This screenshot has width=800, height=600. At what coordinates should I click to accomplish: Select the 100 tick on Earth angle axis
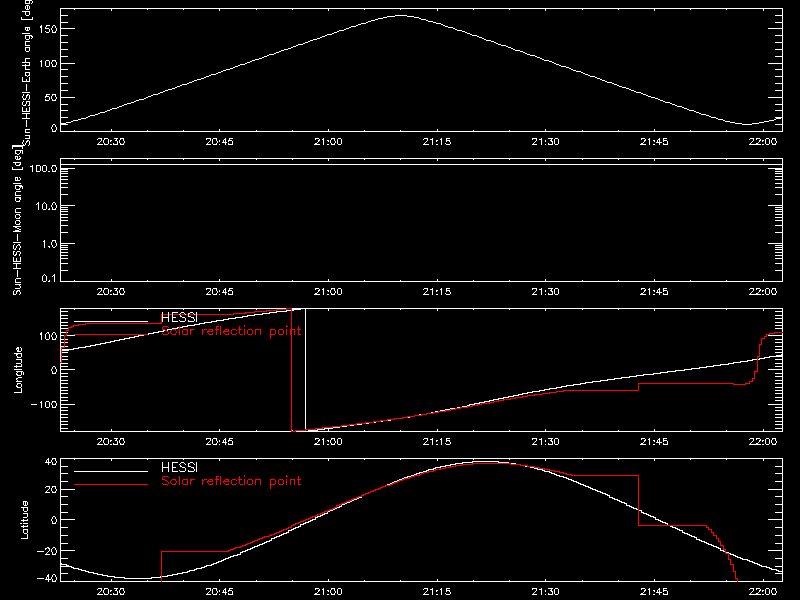point(47,63)
